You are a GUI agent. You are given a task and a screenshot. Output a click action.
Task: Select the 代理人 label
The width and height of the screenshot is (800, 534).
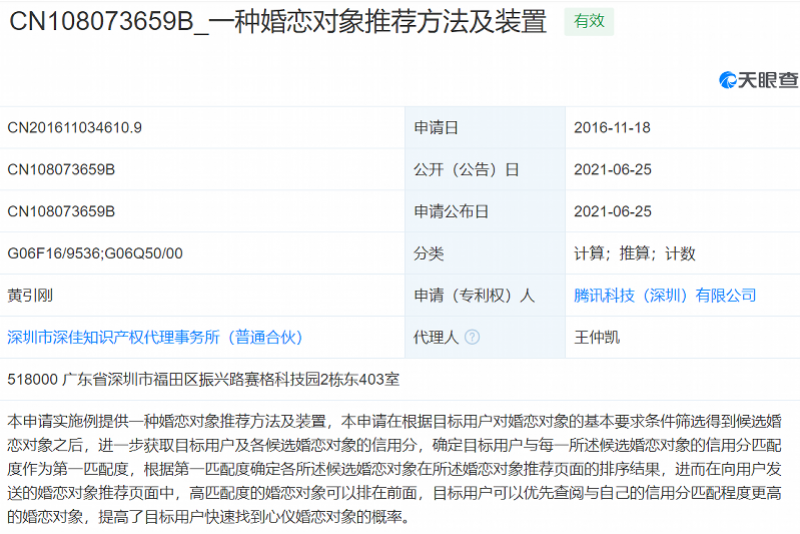click(436, 337)
